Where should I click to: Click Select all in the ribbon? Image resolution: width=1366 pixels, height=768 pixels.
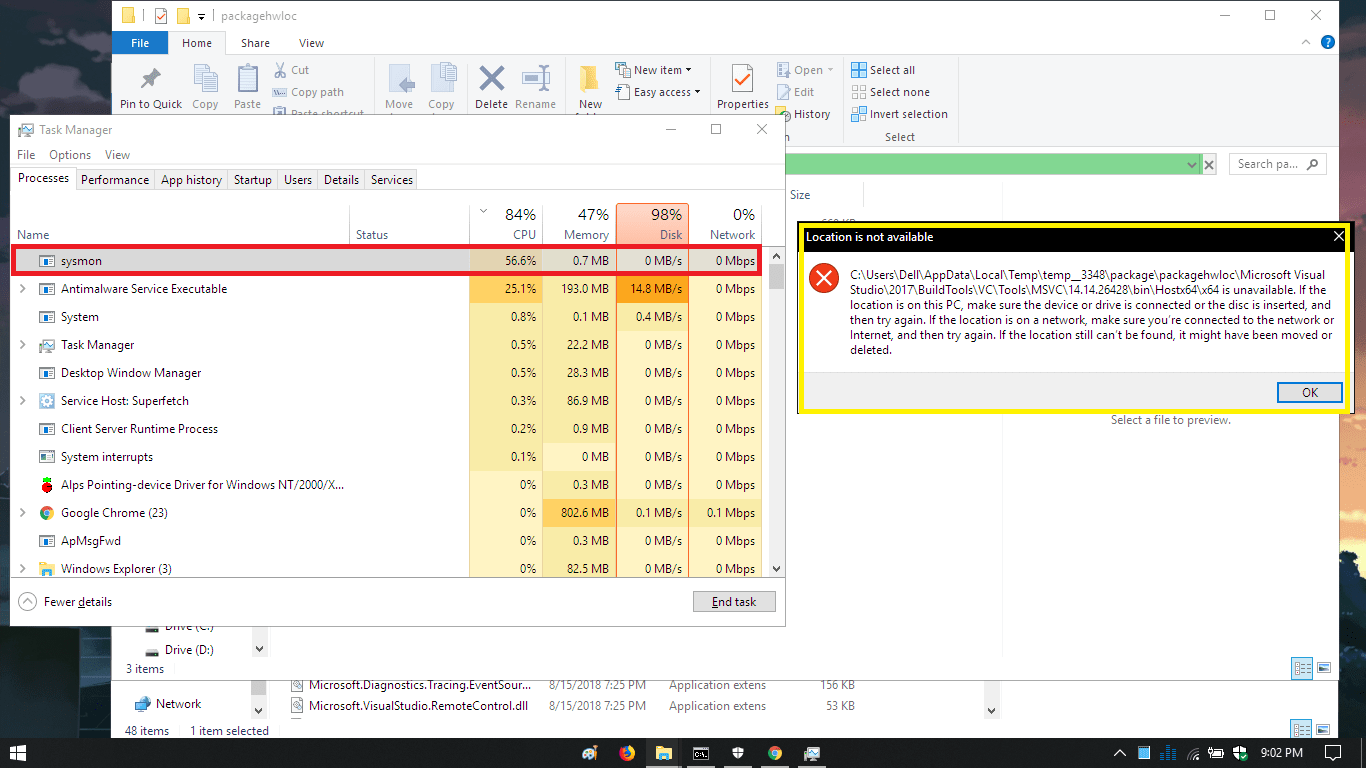point(888,69)
